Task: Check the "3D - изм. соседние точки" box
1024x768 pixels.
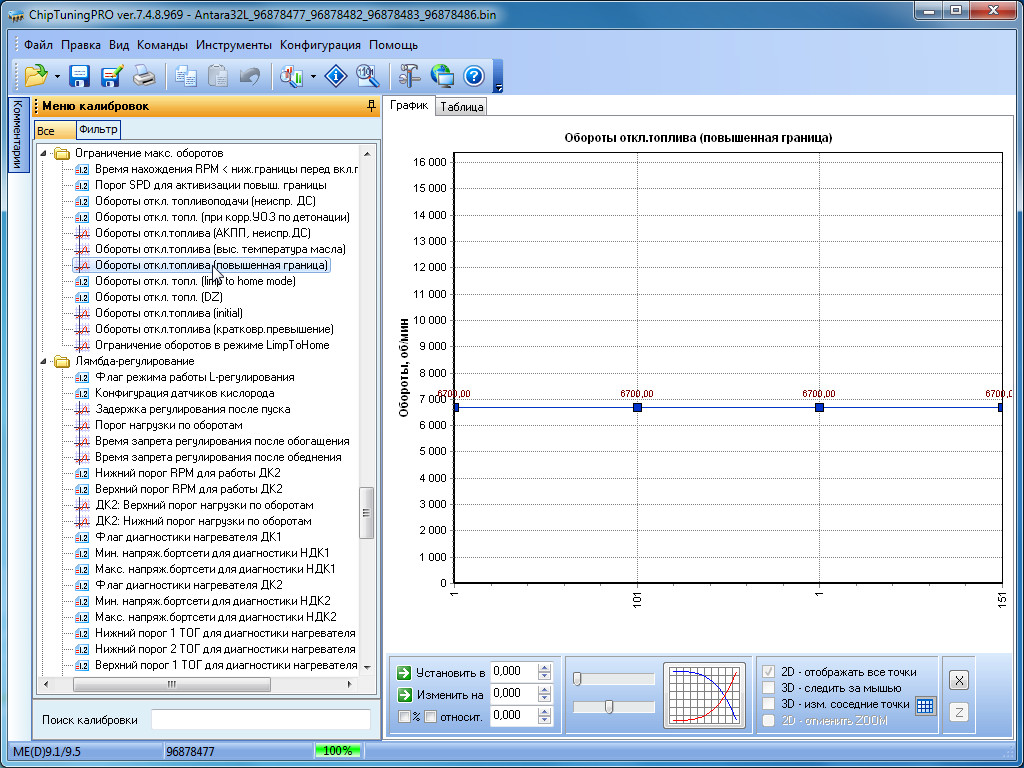Action: point(768,704)
